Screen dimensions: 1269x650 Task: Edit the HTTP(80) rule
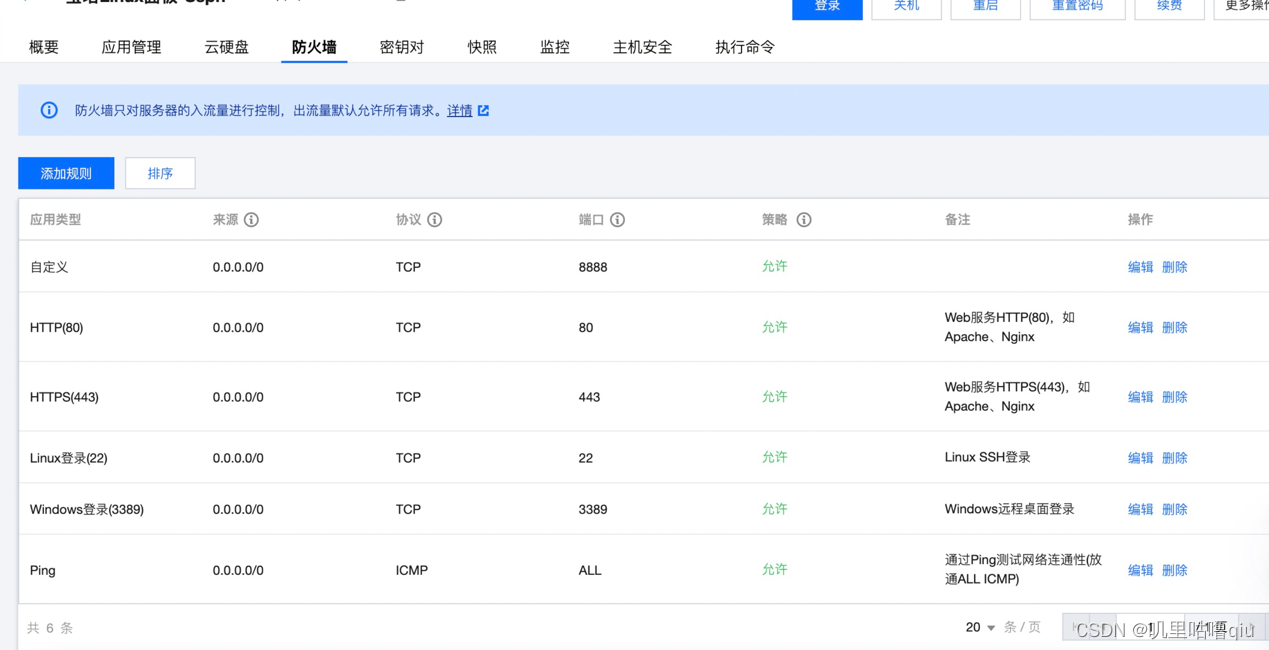pos(1141,327)
